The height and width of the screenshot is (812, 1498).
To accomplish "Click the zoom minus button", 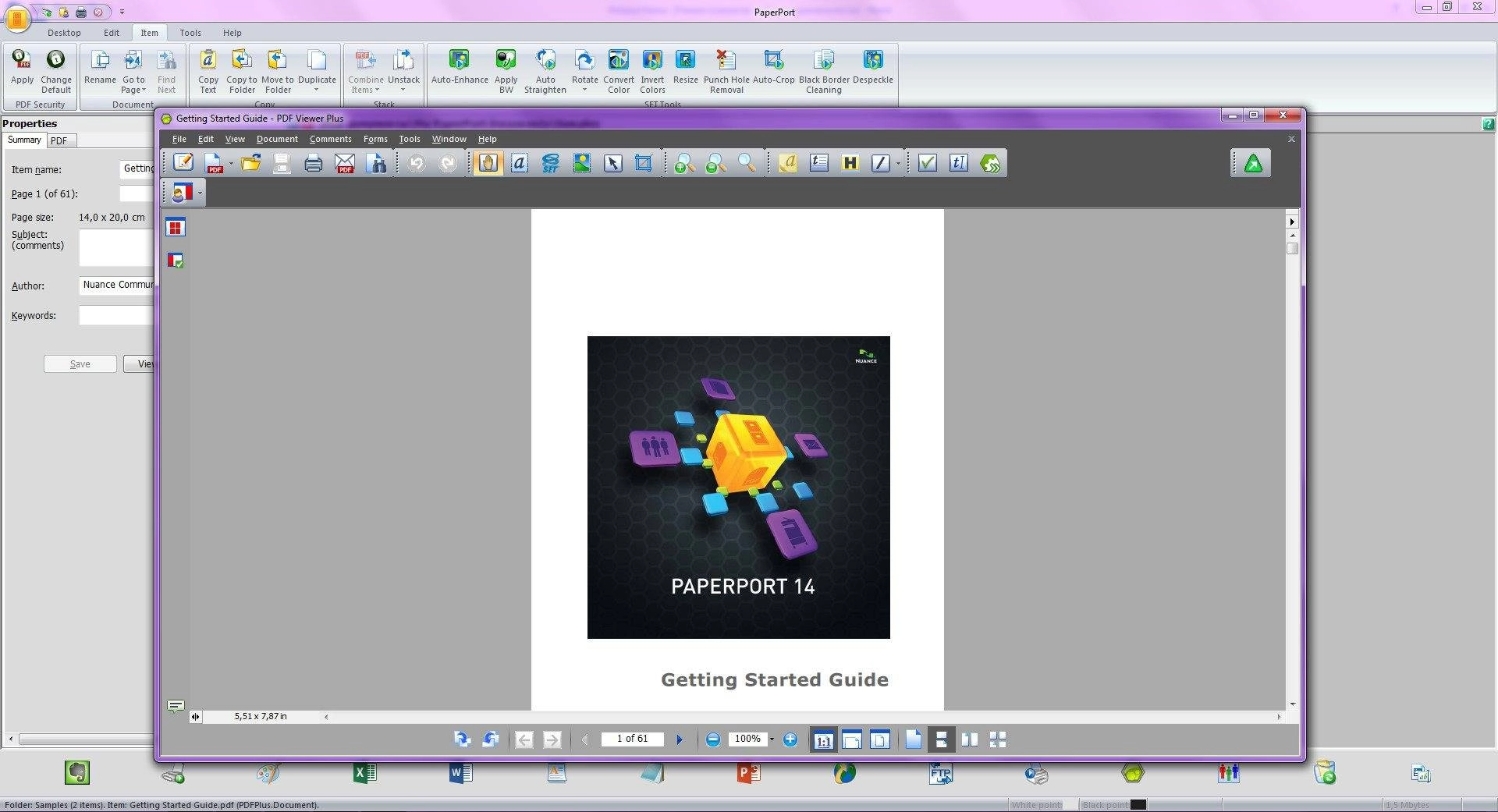I will (x=712, y=739).
